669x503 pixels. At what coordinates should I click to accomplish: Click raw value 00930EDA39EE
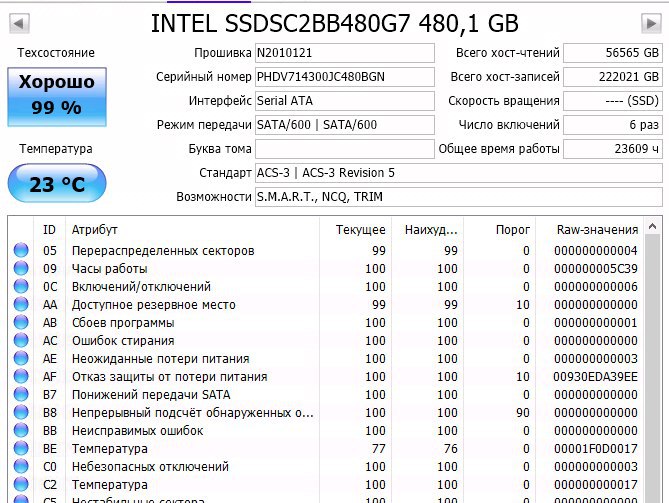[x=596, y=376]
